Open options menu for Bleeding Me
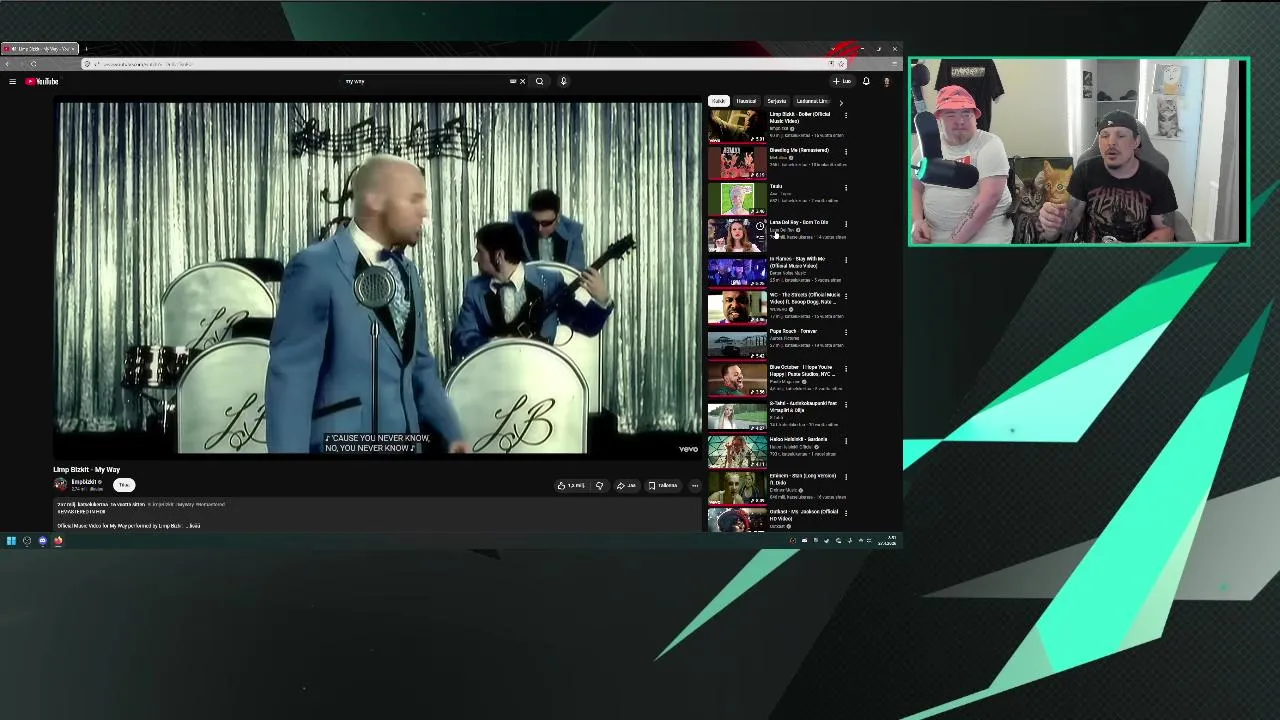 [x=846, y=151]
